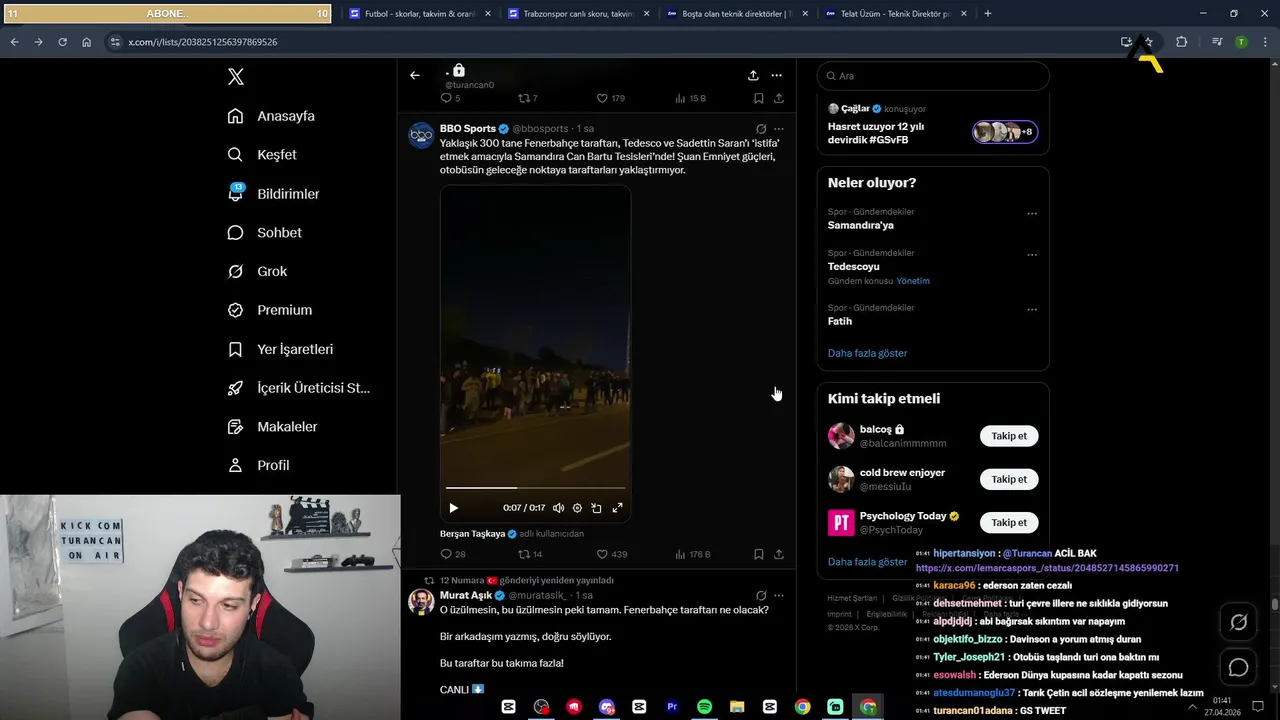Open more options on Murat Aşık post

779,596
